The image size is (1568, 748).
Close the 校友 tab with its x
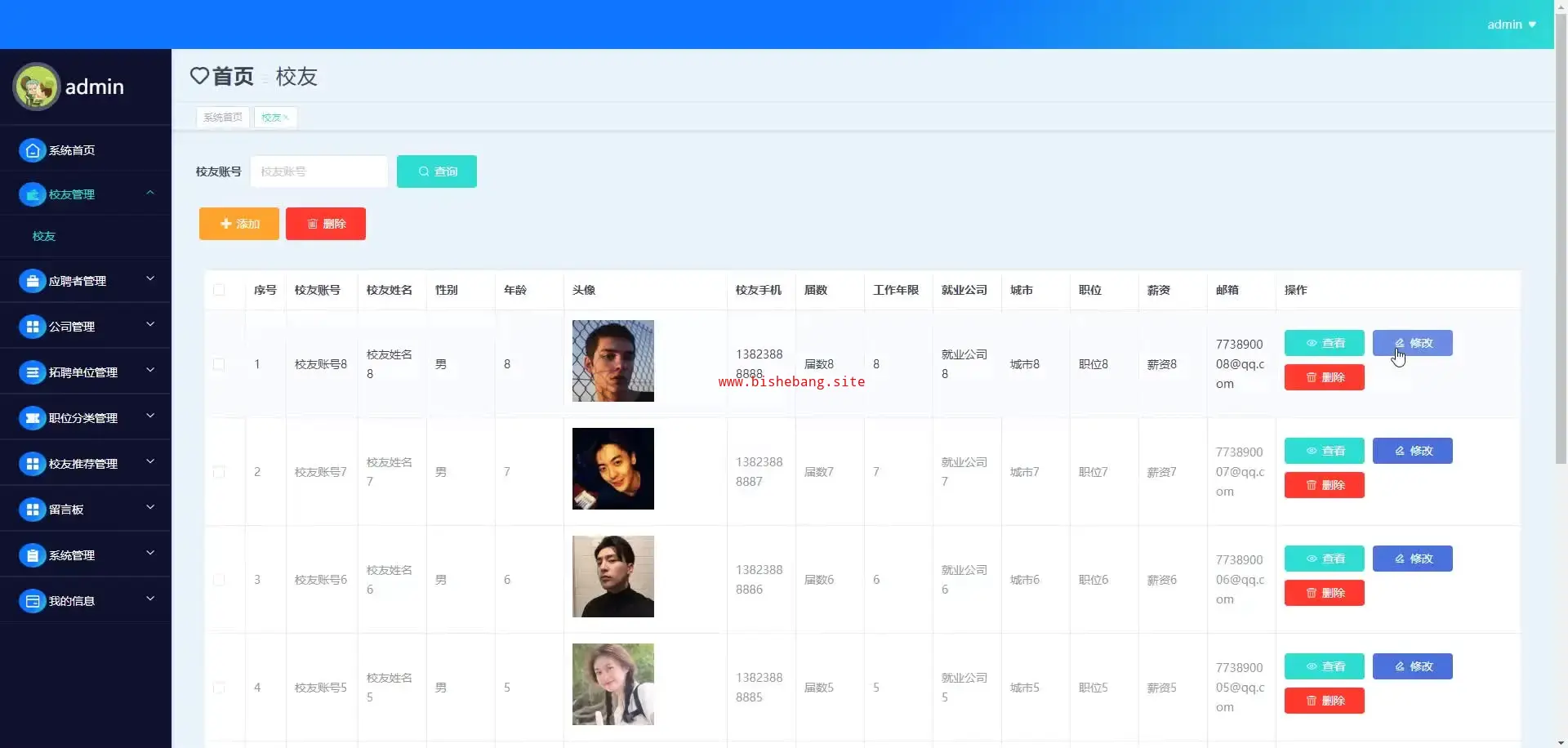286,118
